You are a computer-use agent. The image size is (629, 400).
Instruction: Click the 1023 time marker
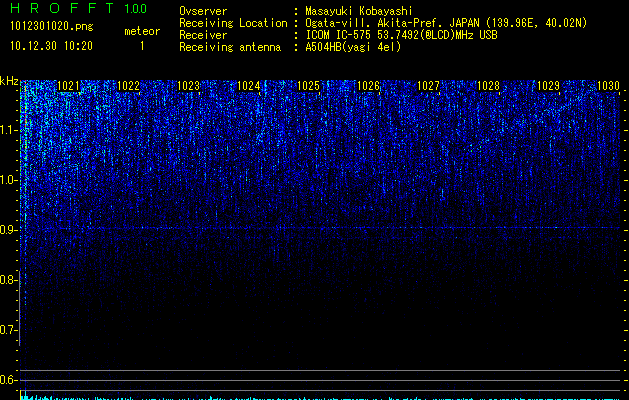(189, 86)
